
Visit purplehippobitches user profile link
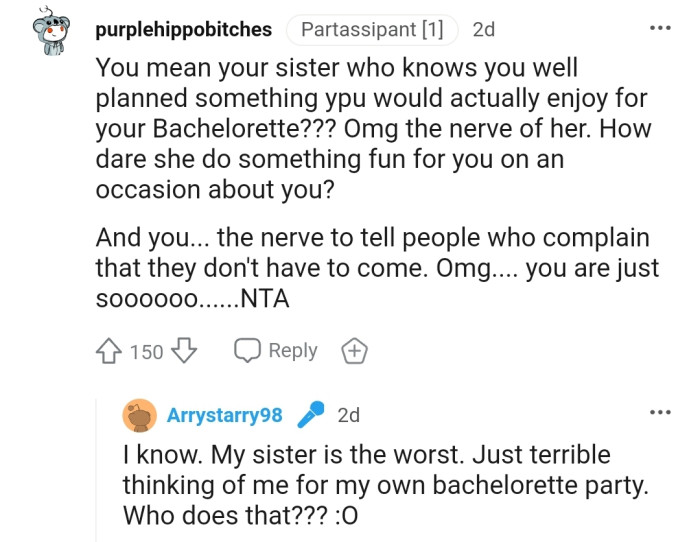(183, 29)
